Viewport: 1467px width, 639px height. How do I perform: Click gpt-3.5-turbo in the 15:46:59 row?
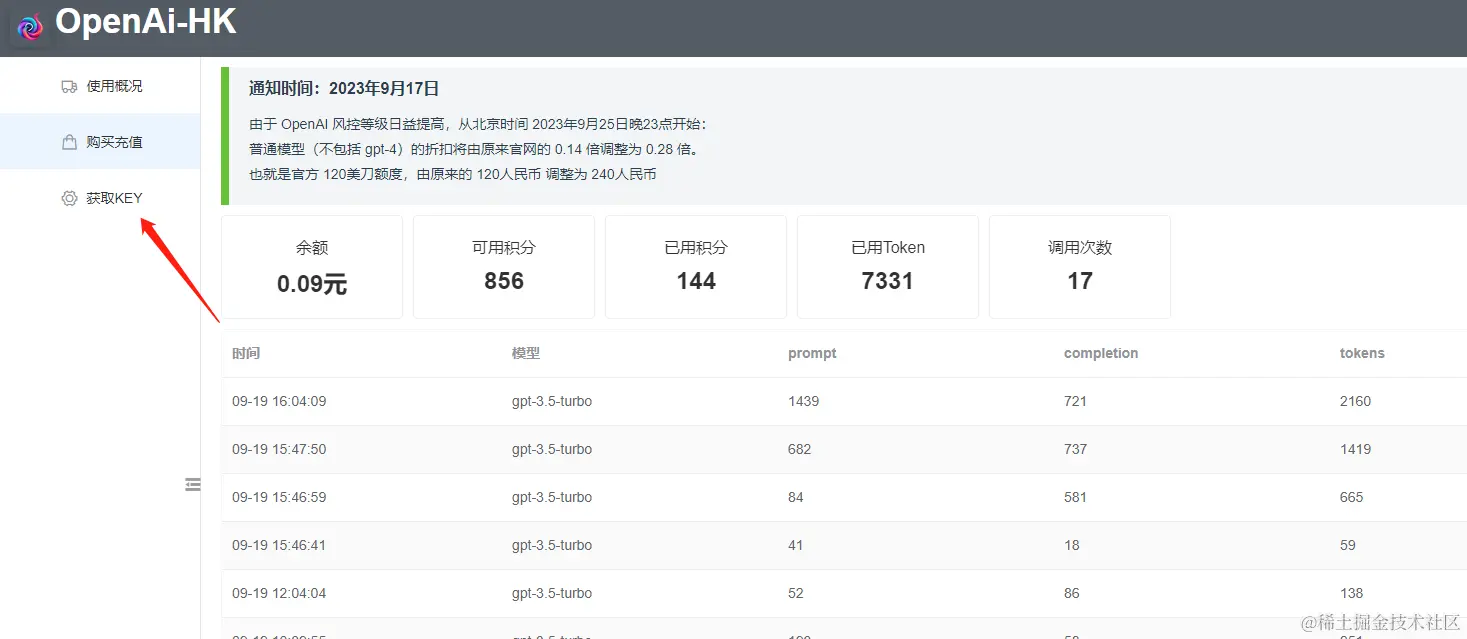pos(552,497)
